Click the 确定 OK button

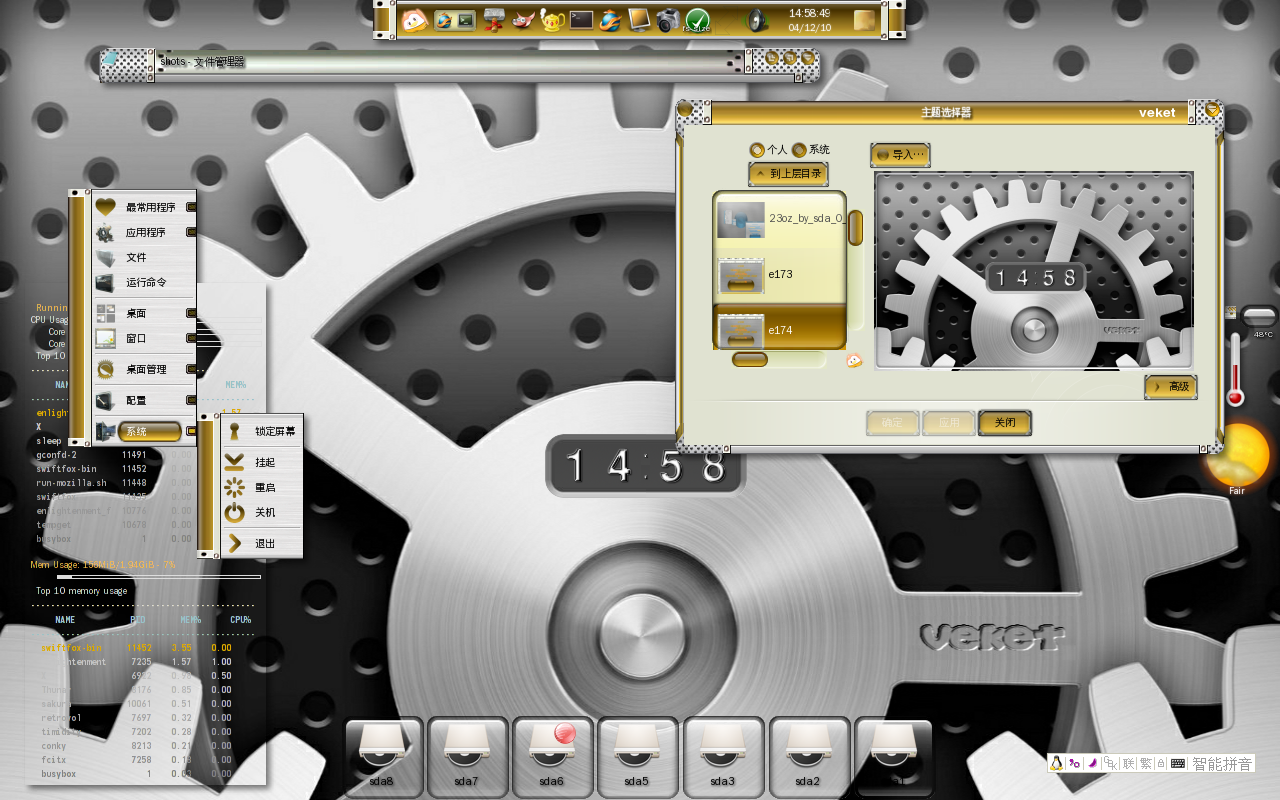[x=892, y=423]
